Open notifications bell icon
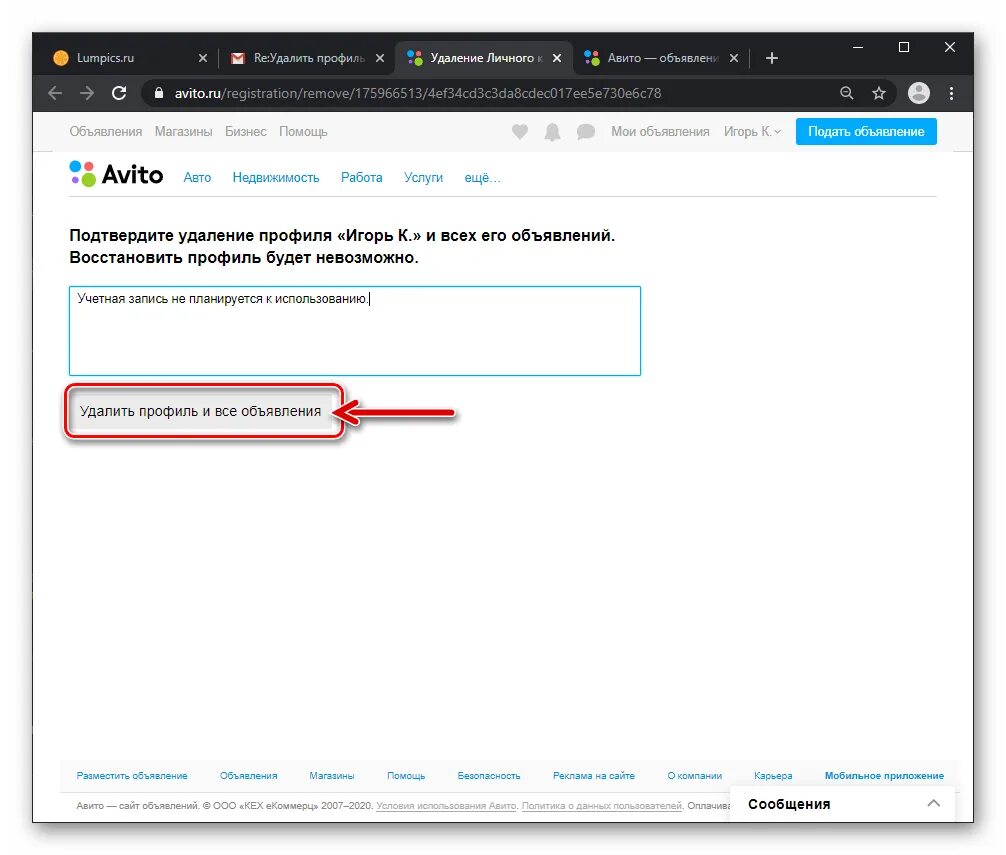Image resolution: width=1006 pixels, height=855 pixels. pyautogui.click(x=552, y=132)
